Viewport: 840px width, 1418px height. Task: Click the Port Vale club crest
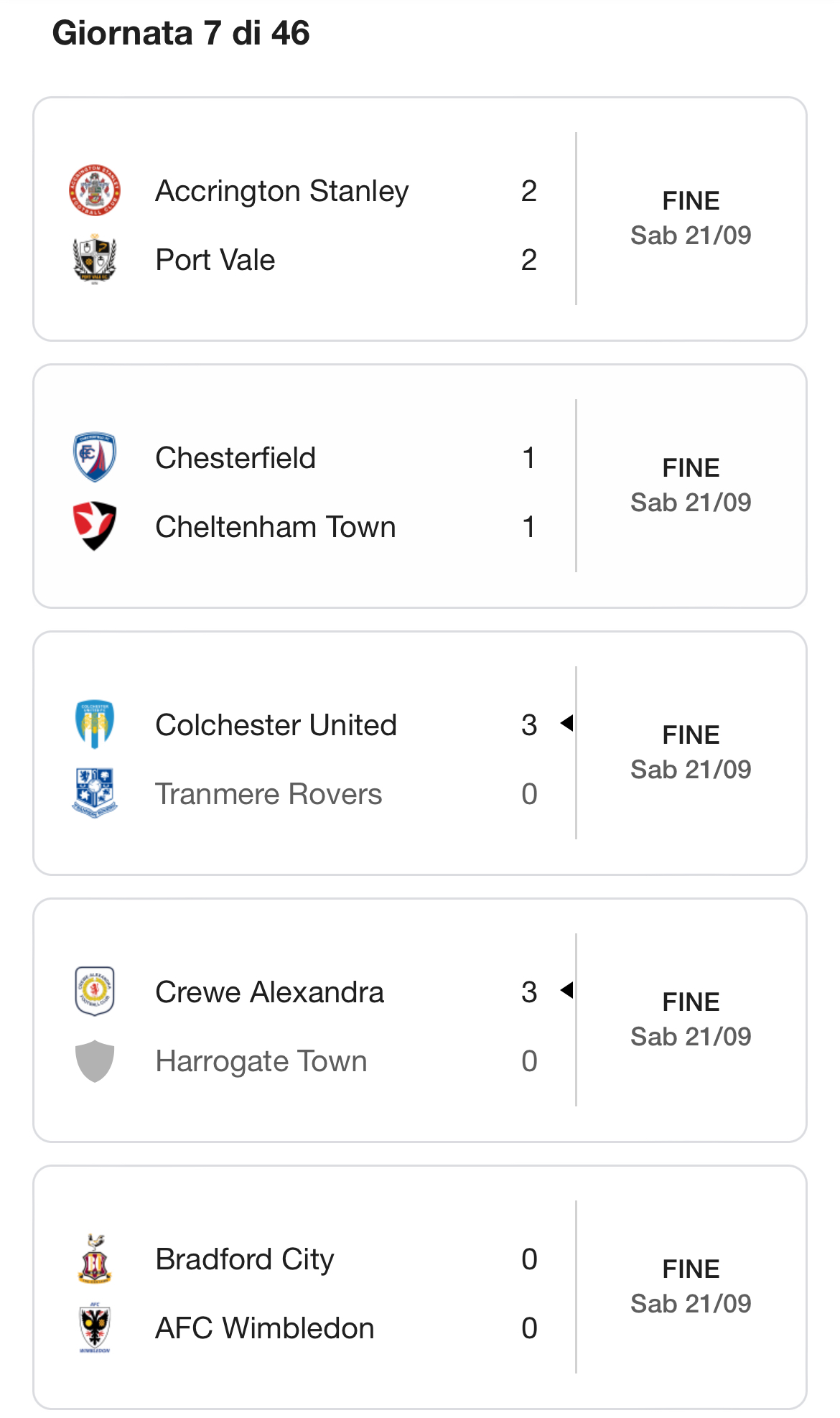tap(95, 258)
